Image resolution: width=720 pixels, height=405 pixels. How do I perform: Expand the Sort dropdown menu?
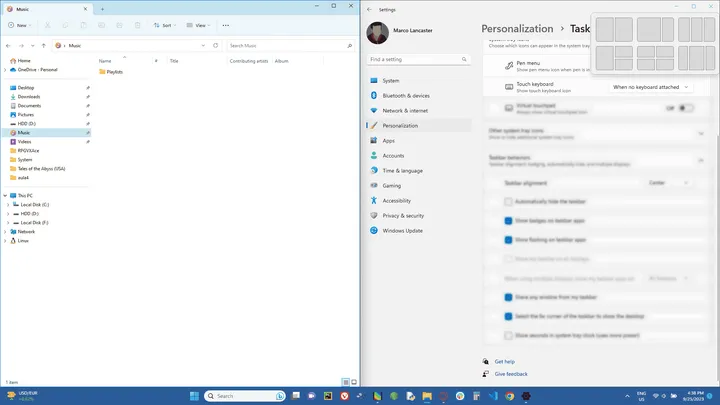[164, 25]
